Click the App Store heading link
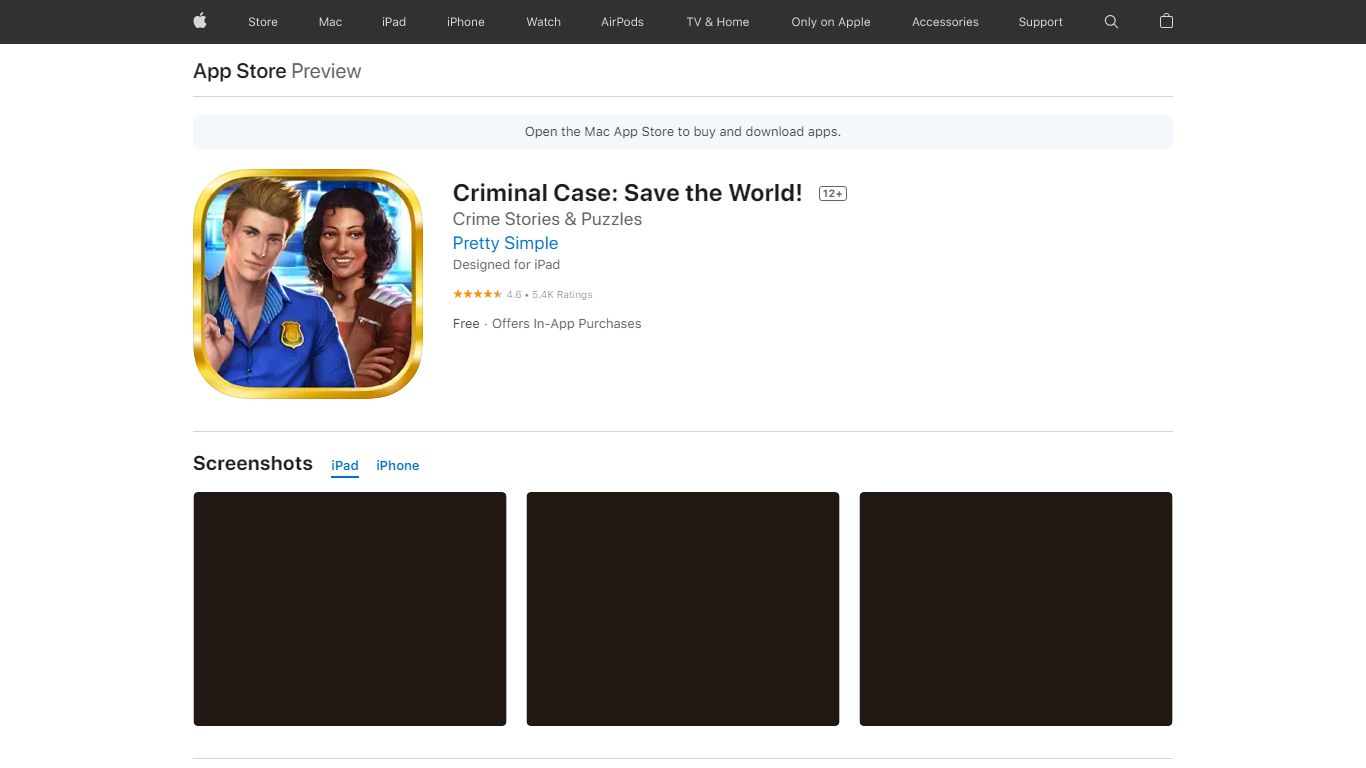 [x=240, y=71]
